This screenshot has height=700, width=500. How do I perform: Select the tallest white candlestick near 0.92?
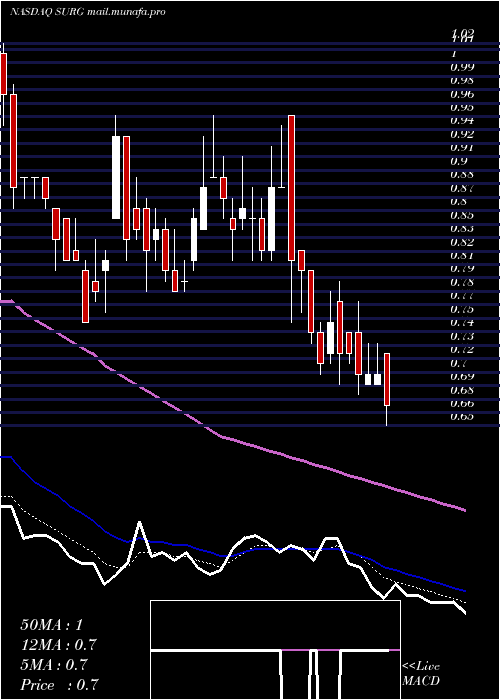coord(116,178)
